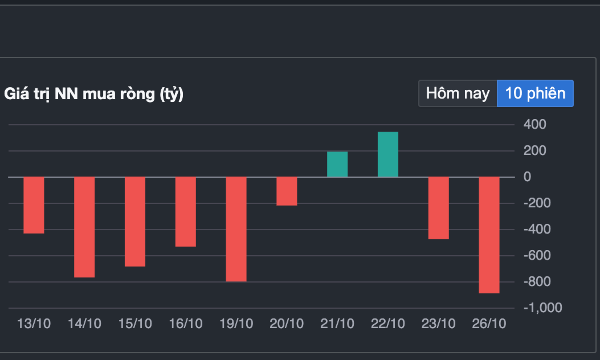The width and height of the screenshot is (600, 360).
Task: Click the red bar for 13/10
Action: (34, 205)
